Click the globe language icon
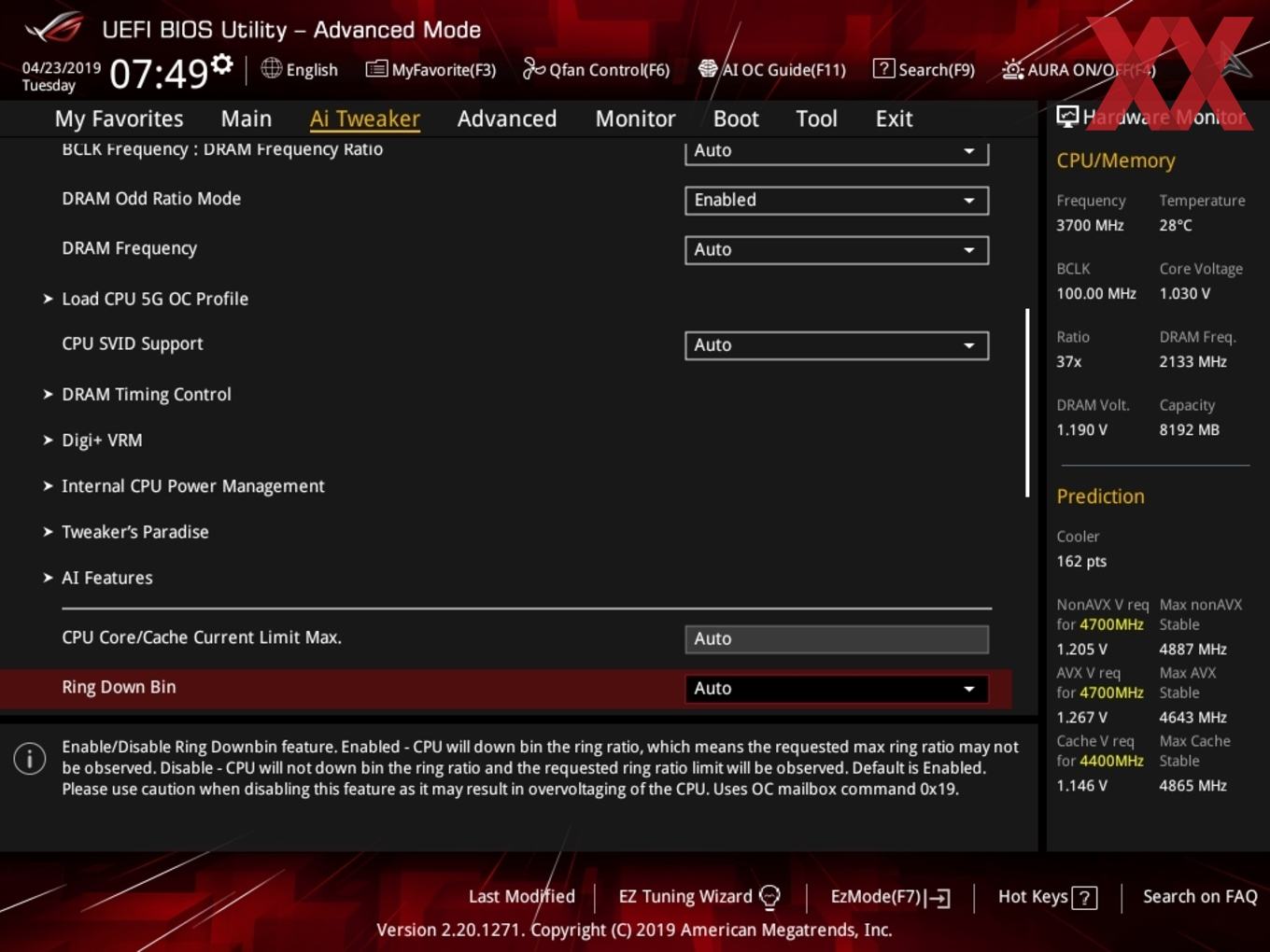The image size is (1270, 952). (271, 68)
